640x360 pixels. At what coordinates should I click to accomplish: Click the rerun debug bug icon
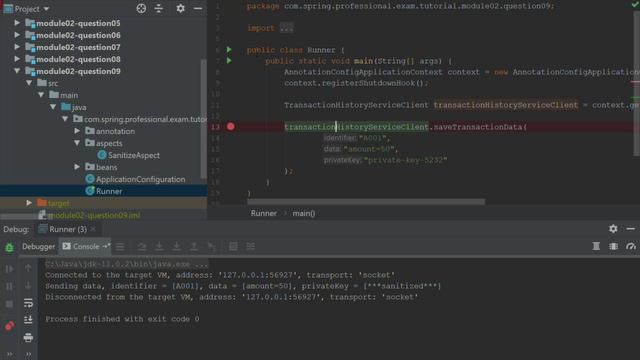tap(9, 247)
